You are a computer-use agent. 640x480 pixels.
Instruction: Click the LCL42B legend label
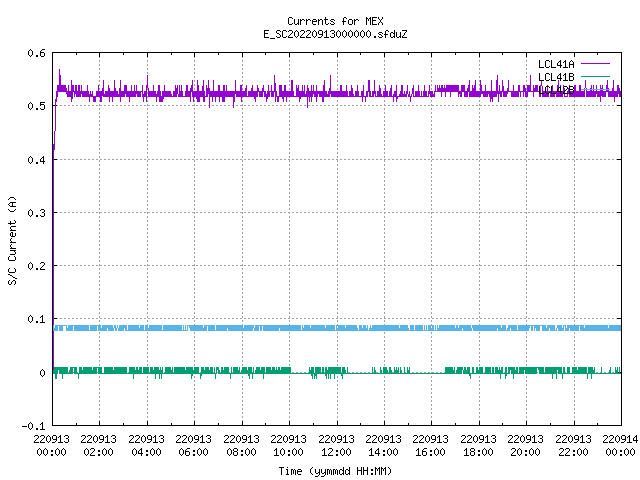[x=556, y=90]
